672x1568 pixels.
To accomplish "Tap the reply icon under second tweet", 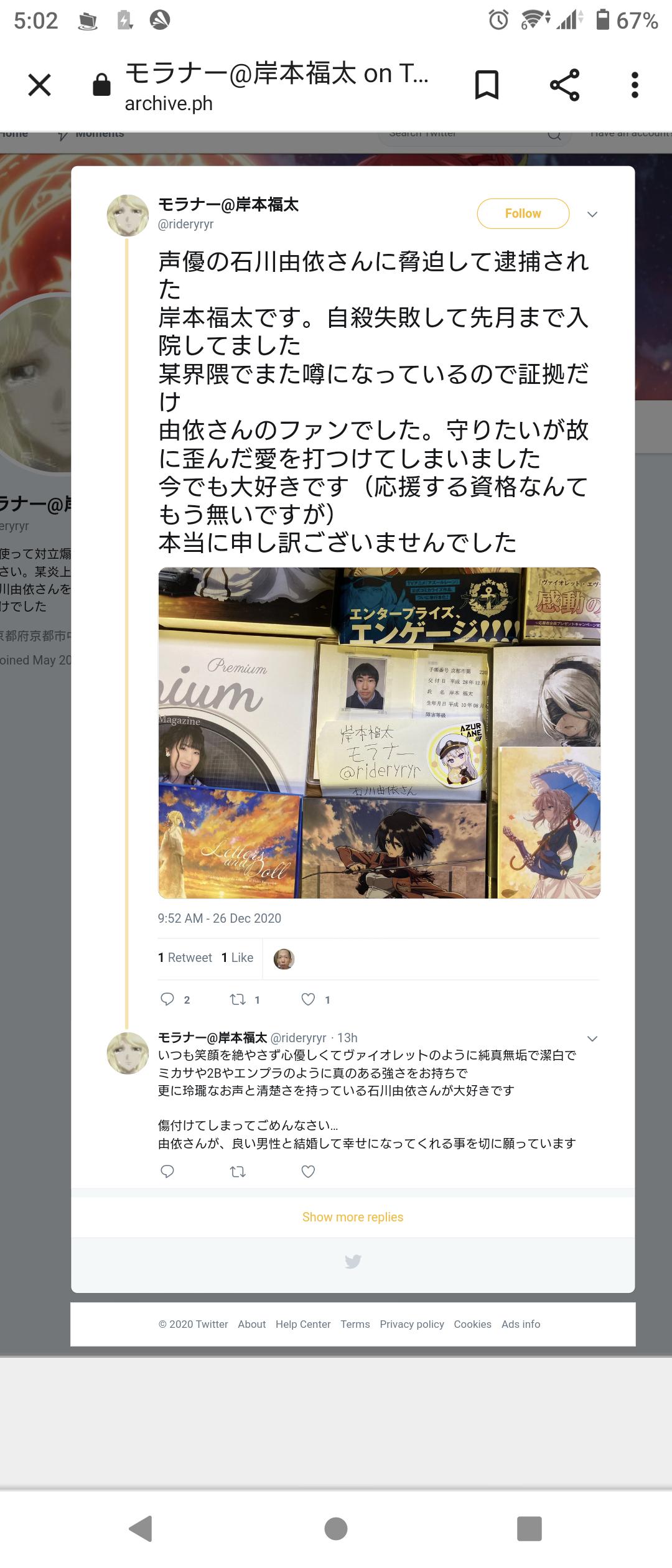I will click(x=167, y=1172).
